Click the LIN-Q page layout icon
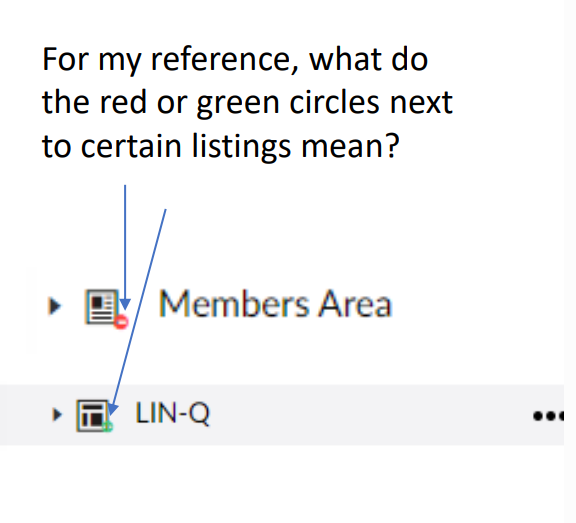 coord(93,415)
